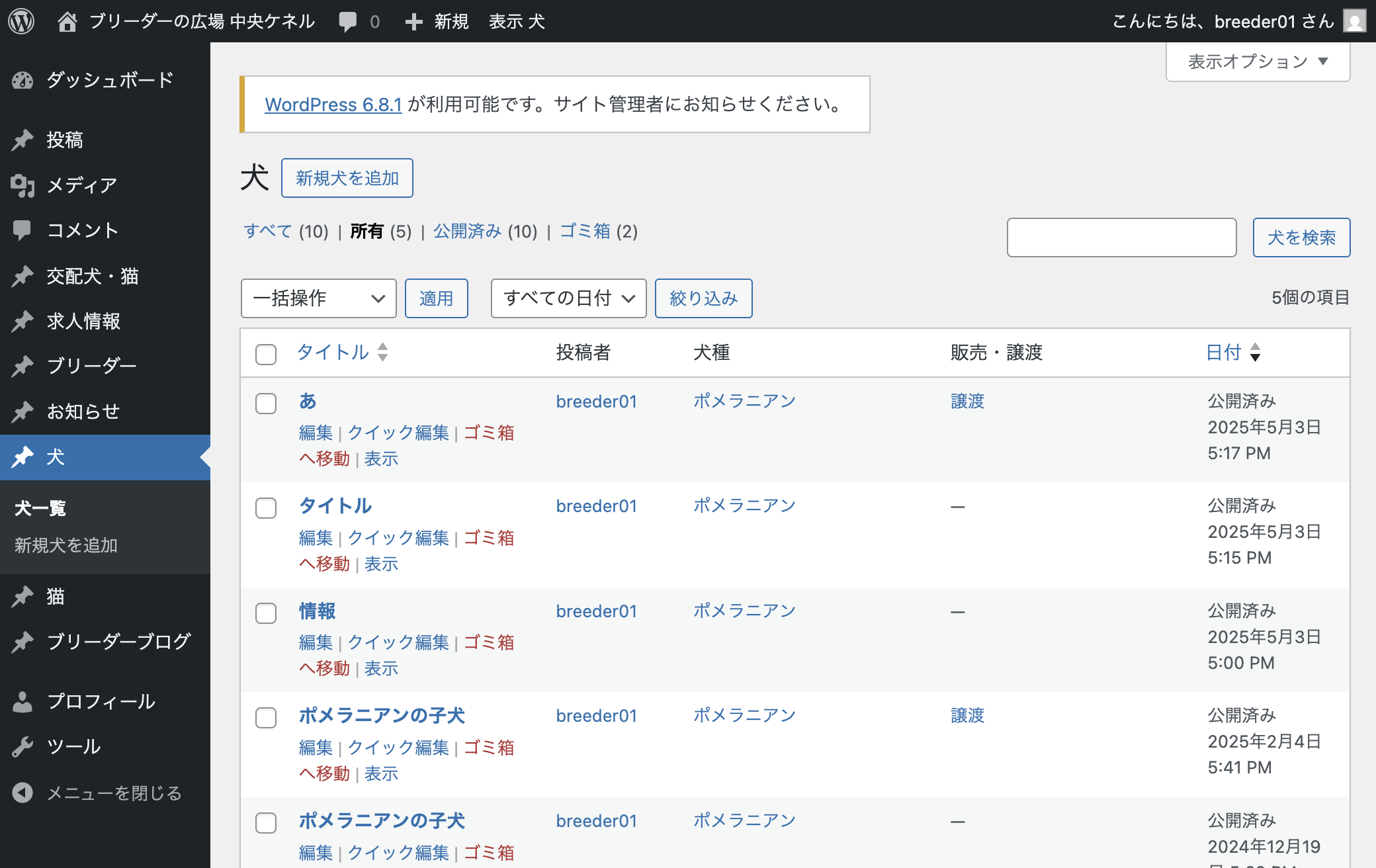The height and width of the screenshot is (868, 1376).
Task: Click the 日付 column sort arrows
Action: click(1255, 352)
